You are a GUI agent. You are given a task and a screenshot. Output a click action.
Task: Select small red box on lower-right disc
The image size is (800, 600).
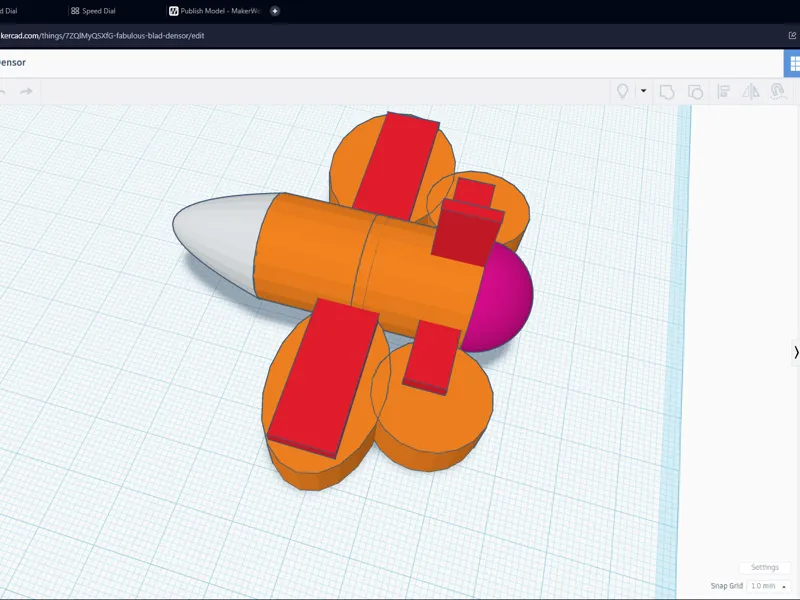click(x=432, y=357)
